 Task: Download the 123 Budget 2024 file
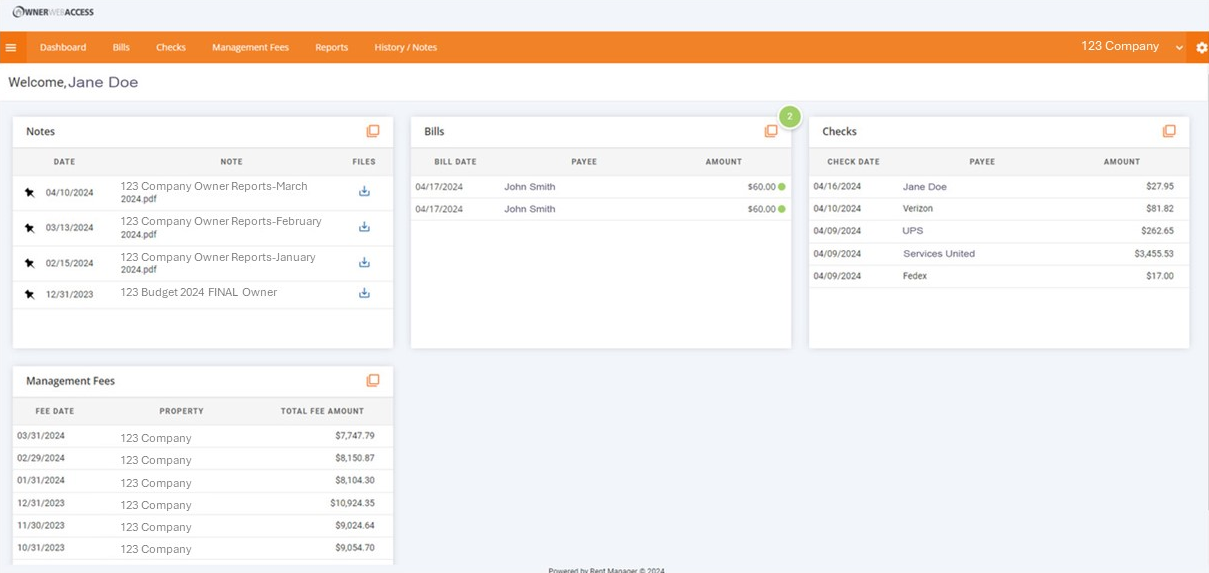coord(364,293)
